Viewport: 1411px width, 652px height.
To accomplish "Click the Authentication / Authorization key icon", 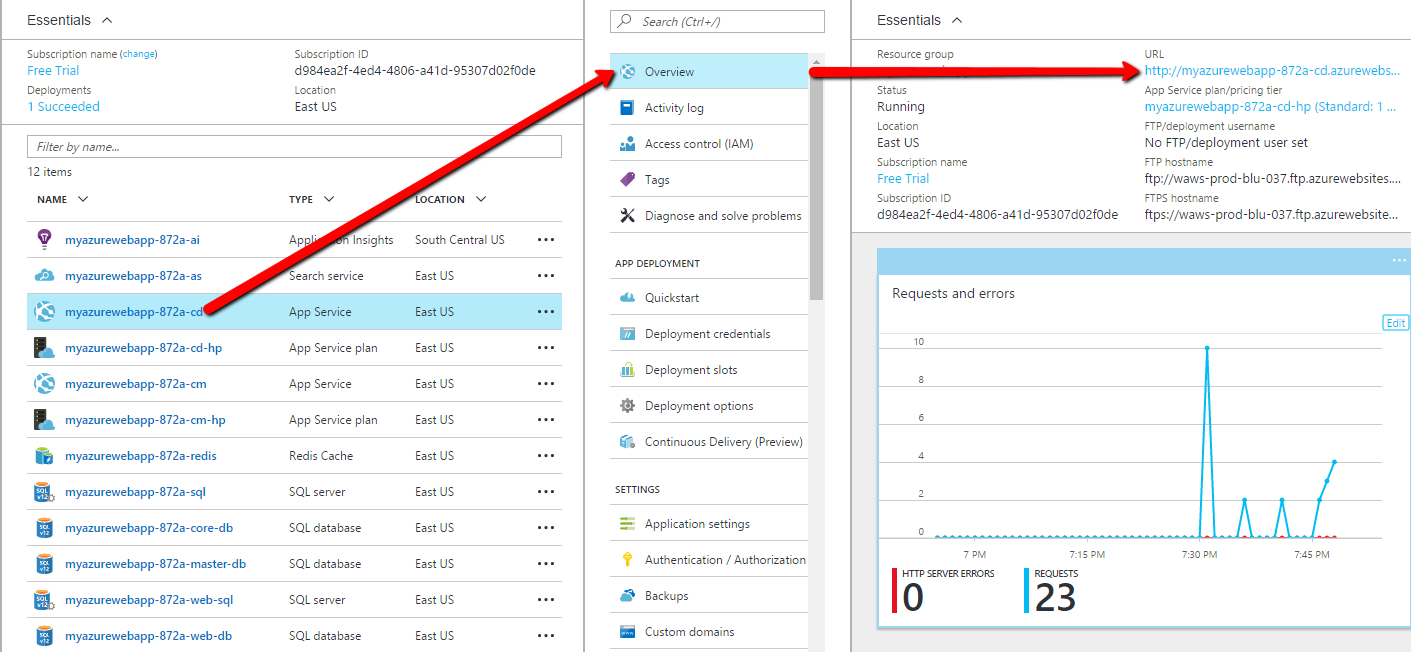I will 628,560.
